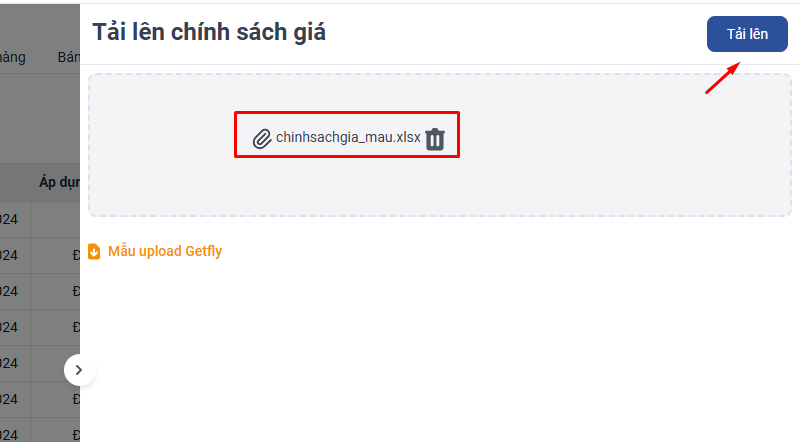This screenshot has width=799, height=442.
Task: Click the blue Tải lên button
Action: point(747,34)
